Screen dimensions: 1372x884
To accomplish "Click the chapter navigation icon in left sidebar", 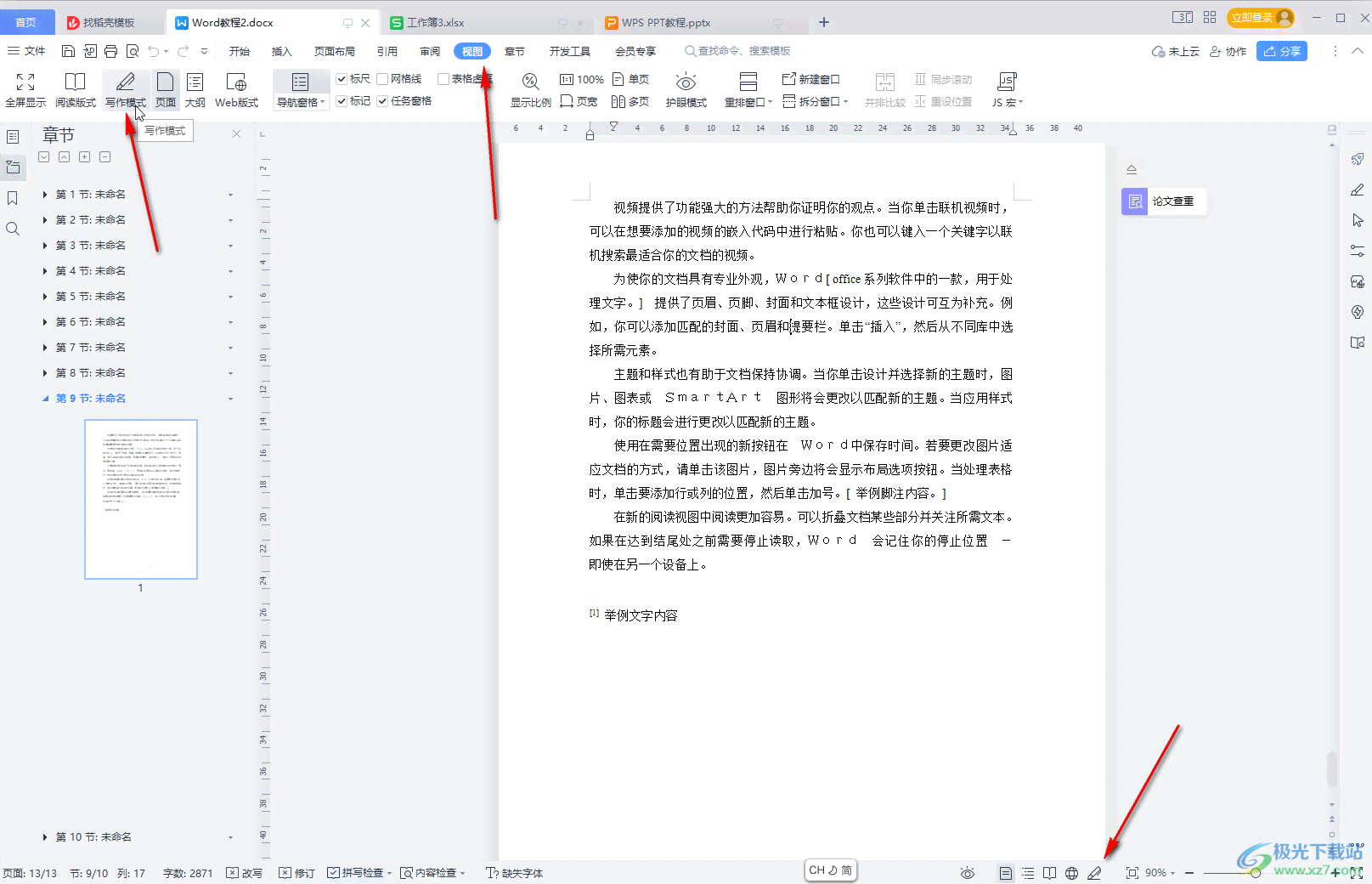I will [x=13, y=167].
